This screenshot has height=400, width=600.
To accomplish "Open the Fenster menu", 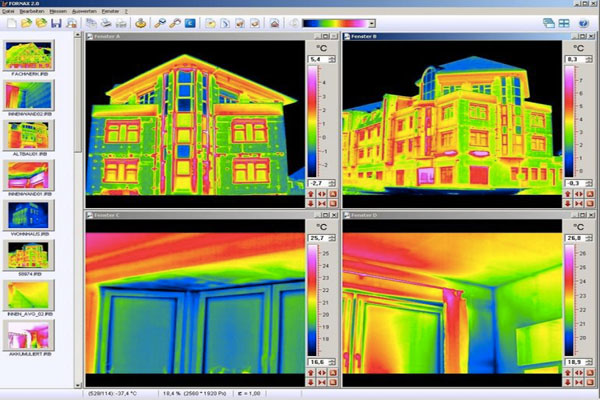I will pos(110,11).
